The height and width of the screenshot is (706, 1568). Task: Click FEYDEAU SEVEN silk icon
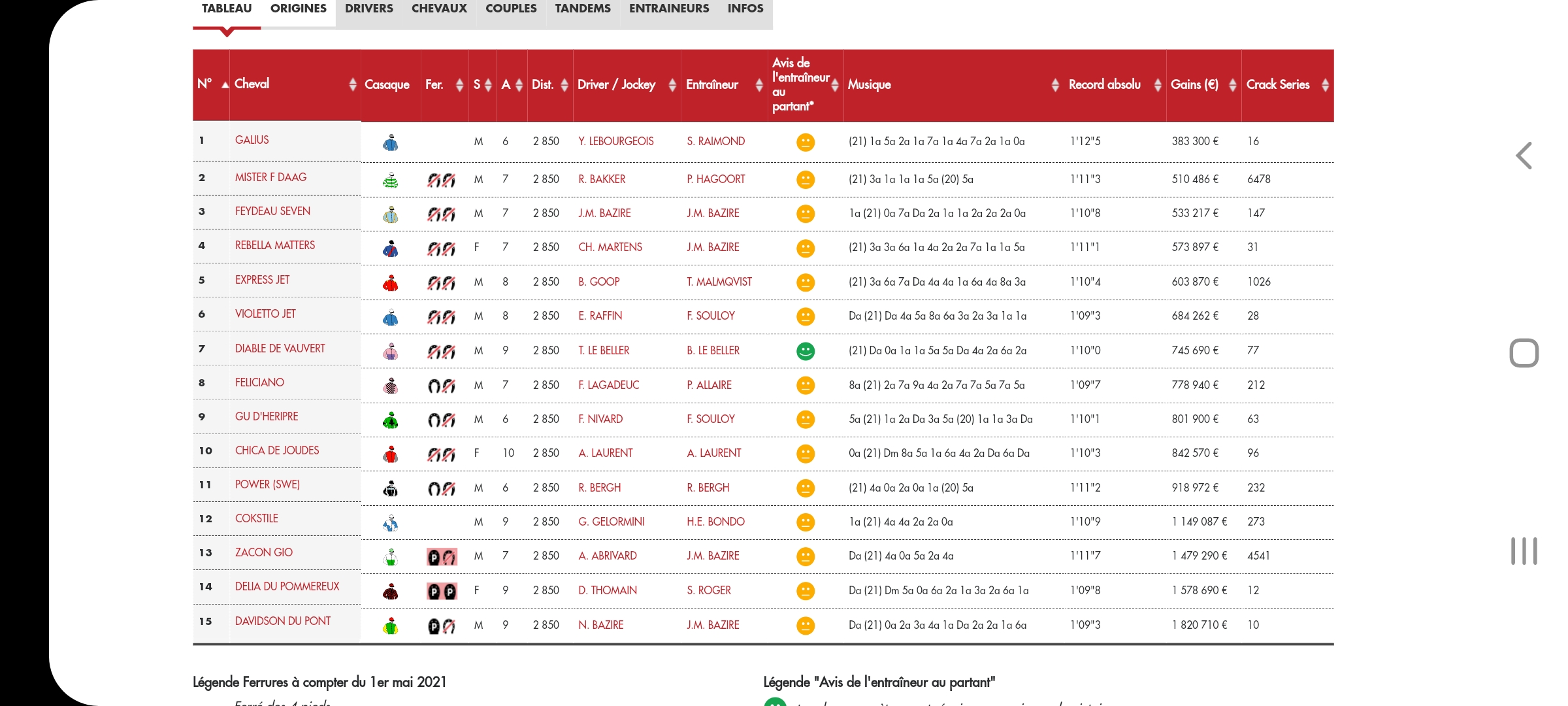[x=391, y=214]
